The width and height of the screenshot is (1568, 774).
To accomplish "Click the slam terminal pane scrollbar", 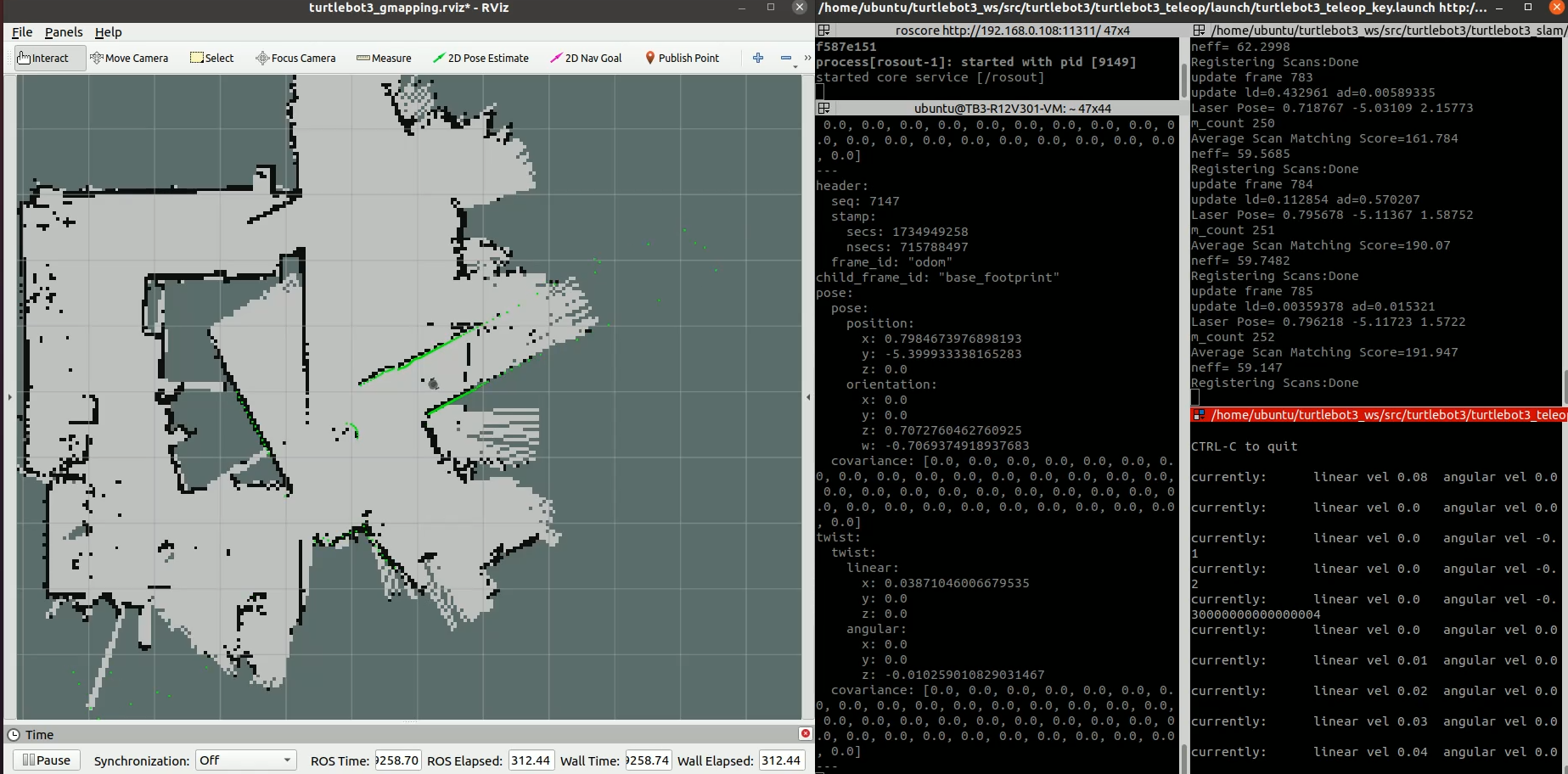I will point(1565,386).
